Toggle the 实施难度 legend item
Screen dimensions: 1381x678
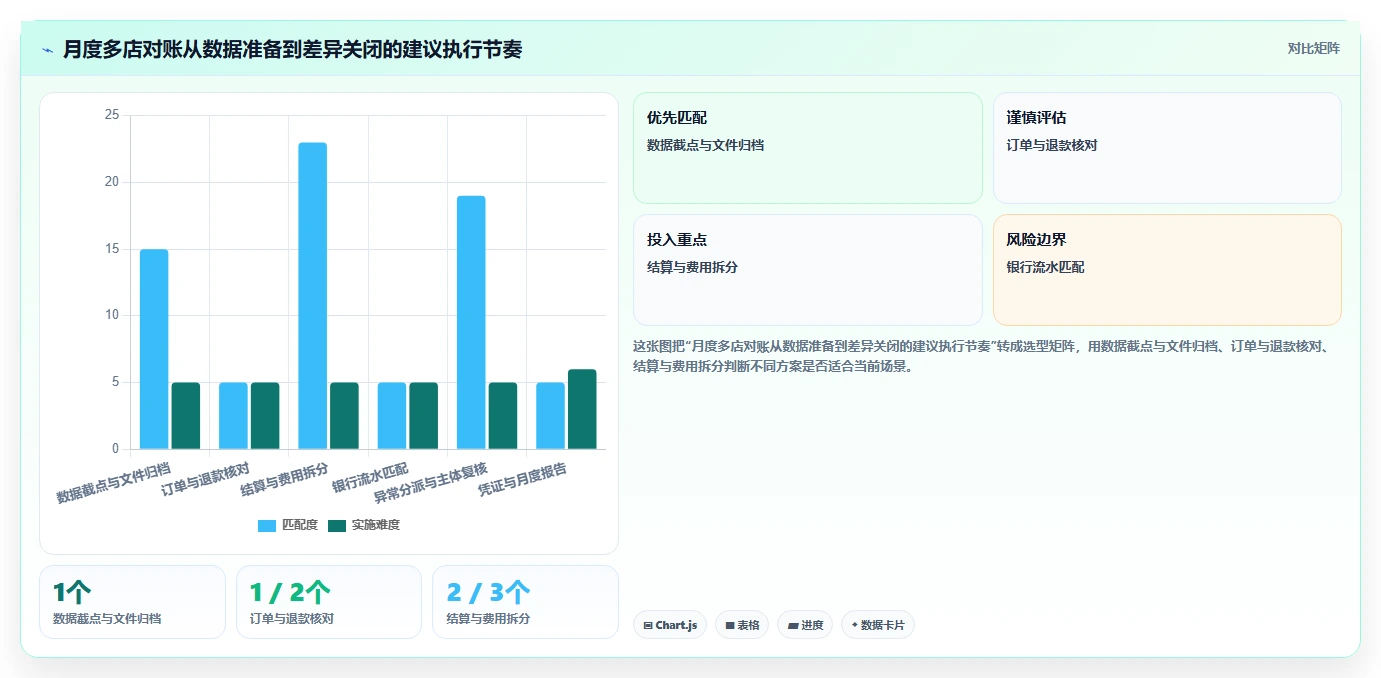[x=364, y=525]
